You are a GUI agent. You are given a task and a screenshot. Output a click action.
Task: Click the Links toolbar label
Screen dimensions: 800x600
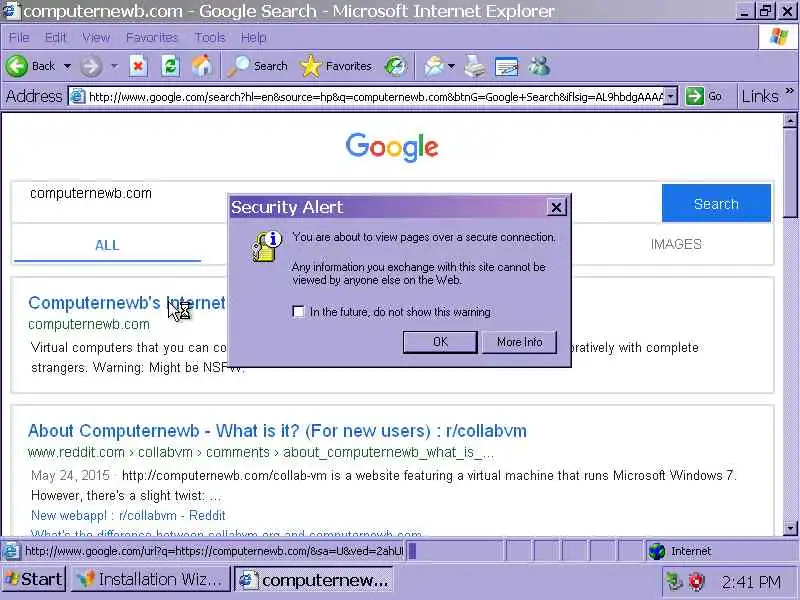pos(760,96)
